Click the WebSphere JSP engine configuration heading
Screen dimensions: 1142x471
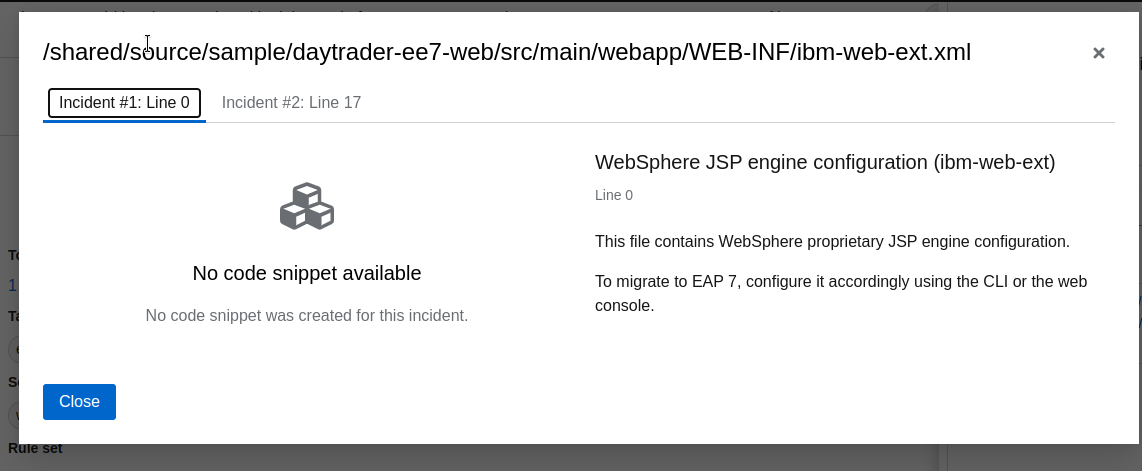click(825, 162)
